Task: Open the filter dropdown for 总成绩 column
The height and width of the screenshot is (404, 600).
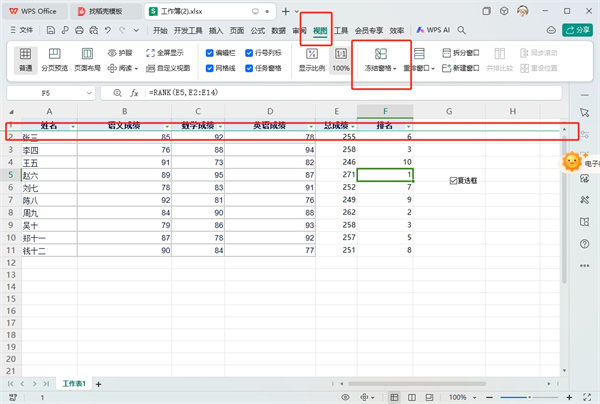Action: pyautogui.click(x=353, y=127)
